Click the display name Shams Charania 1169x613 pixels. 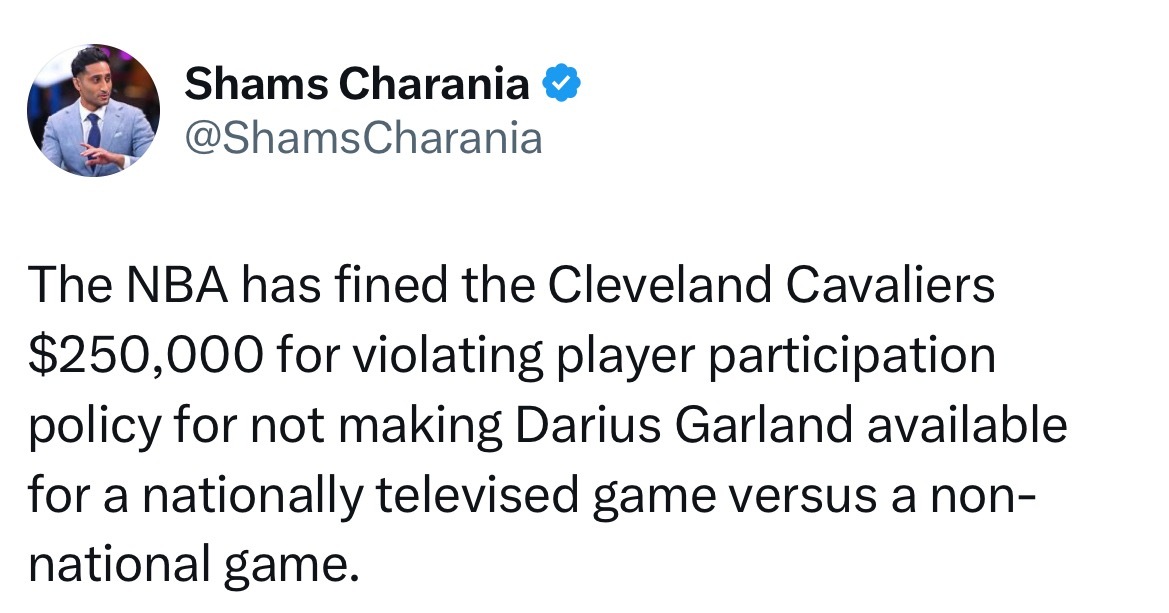point(357,86)
